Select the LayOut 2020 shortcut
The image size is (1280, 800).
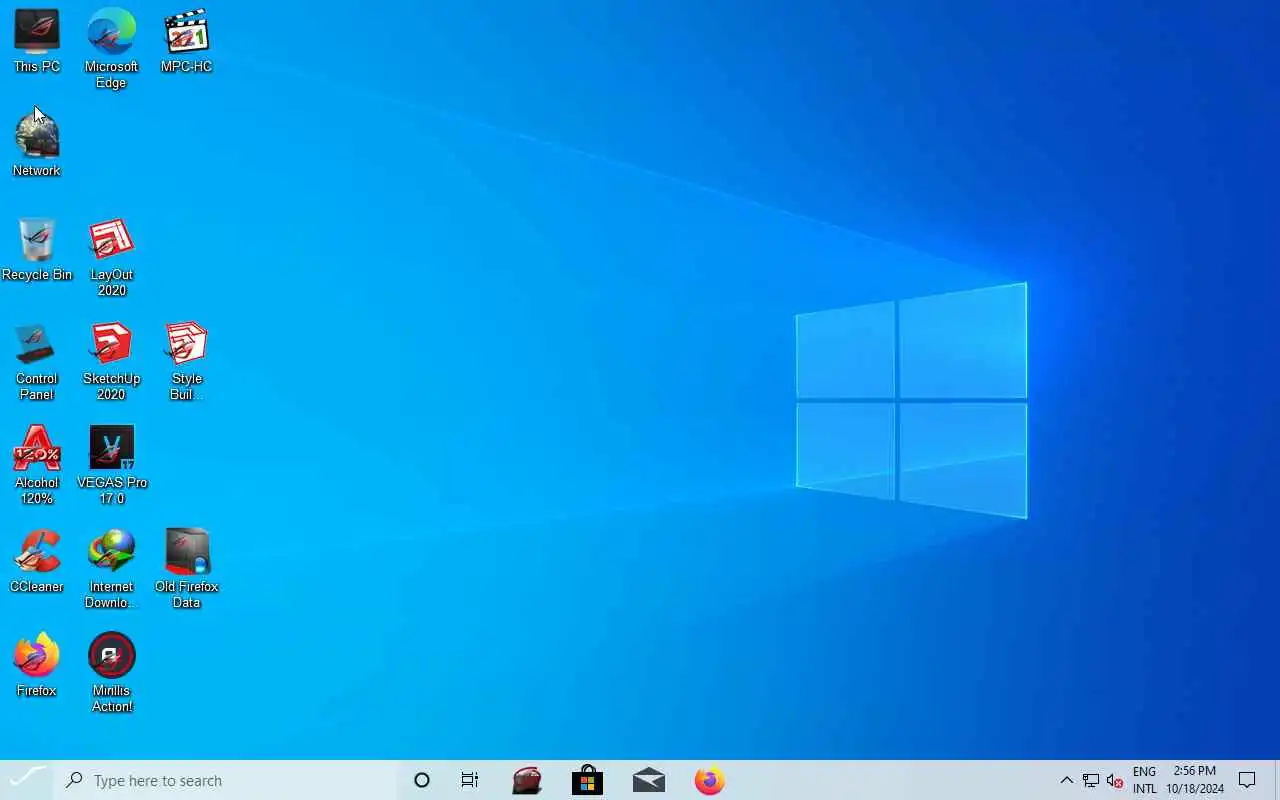(x=111, y=258)
